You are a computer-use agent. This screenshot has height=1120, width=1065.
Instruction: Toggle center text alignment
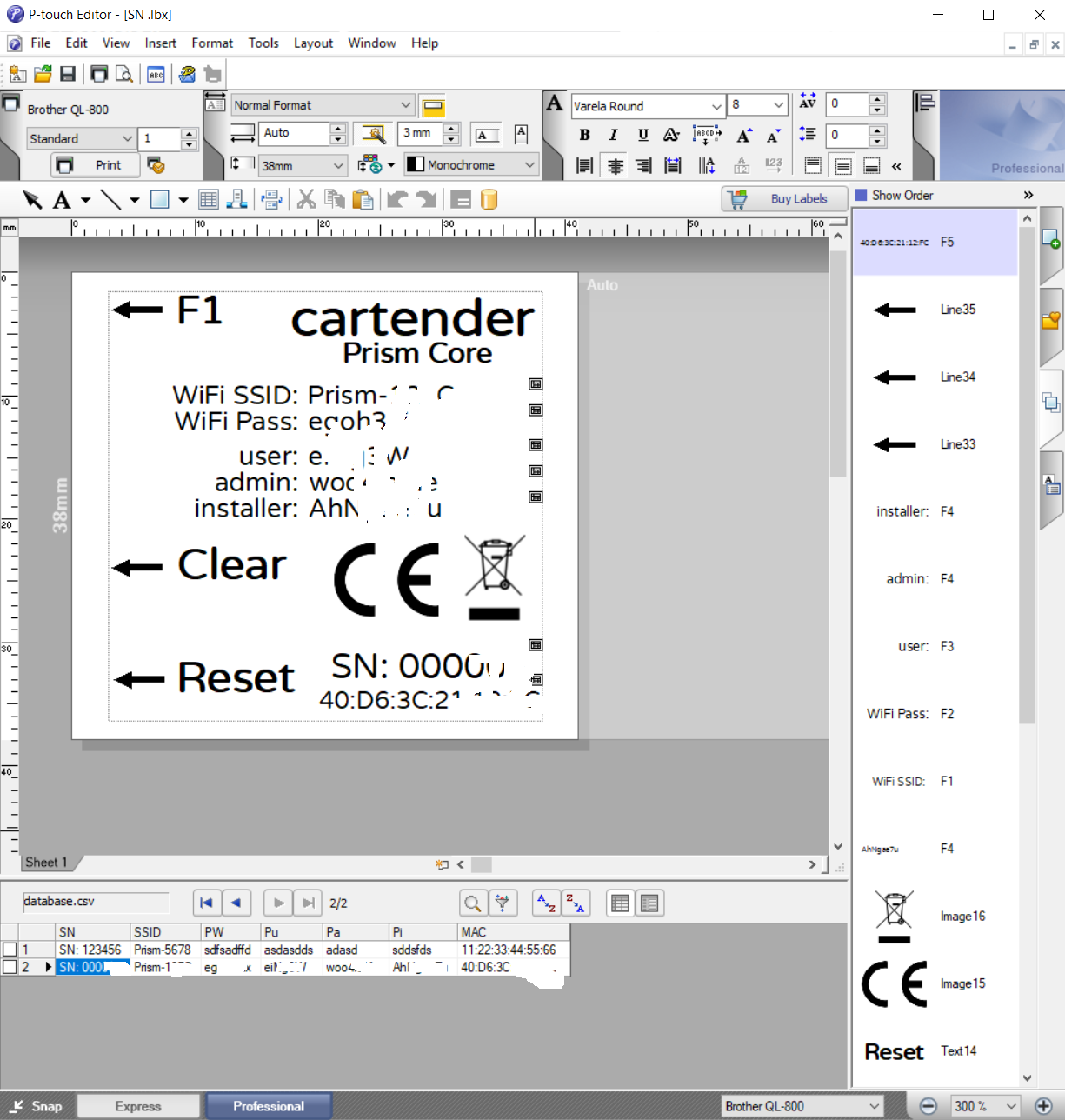(x=615, y=165)
